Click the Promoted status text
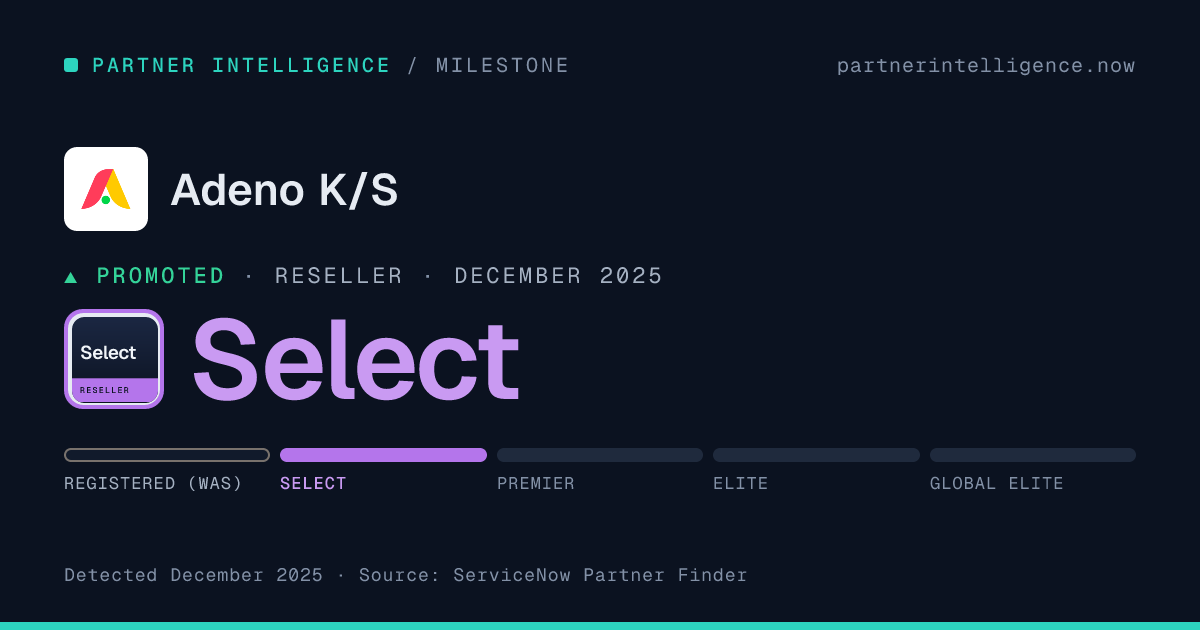 [161, 277]
